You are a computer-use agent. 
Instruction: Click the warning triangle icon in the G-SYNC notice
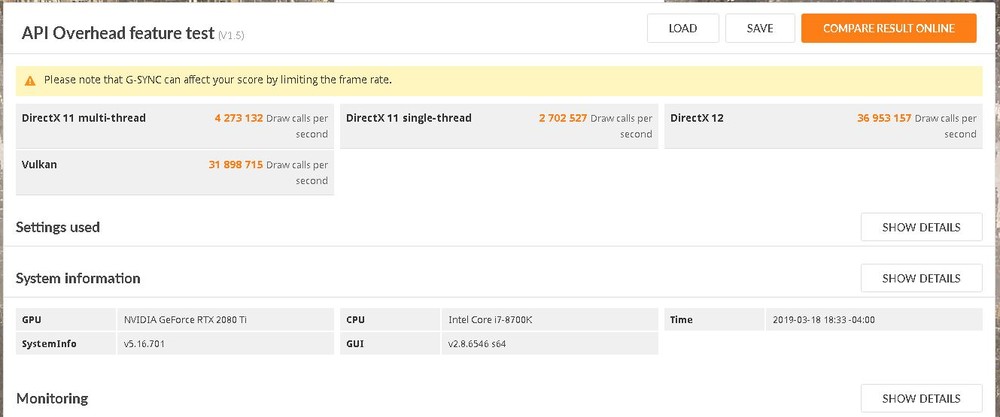click(31, 80)
